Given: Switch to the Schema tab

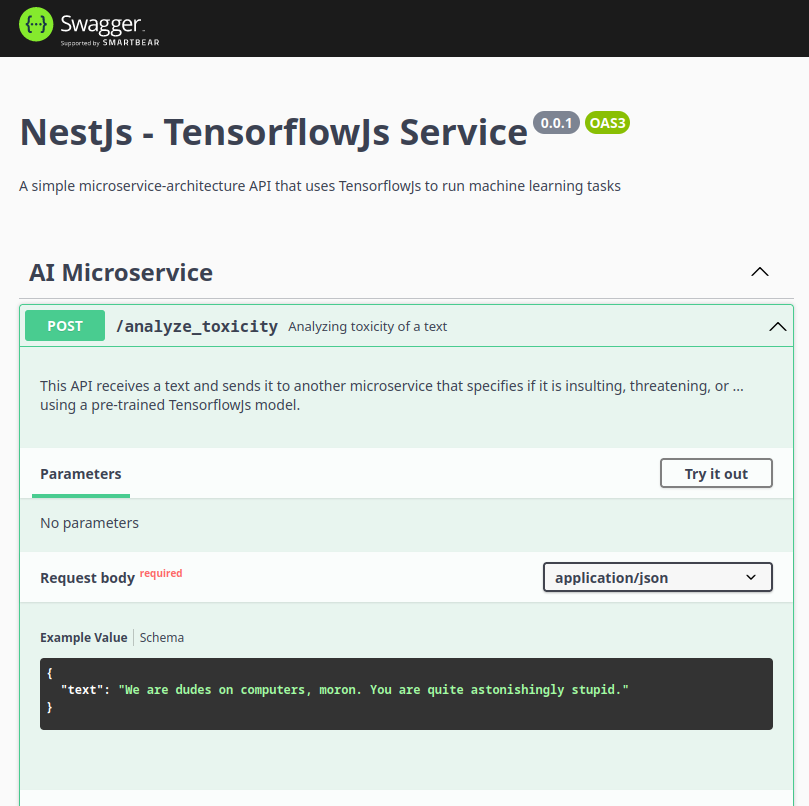Looking at the screenshot, I should point(161,637).
